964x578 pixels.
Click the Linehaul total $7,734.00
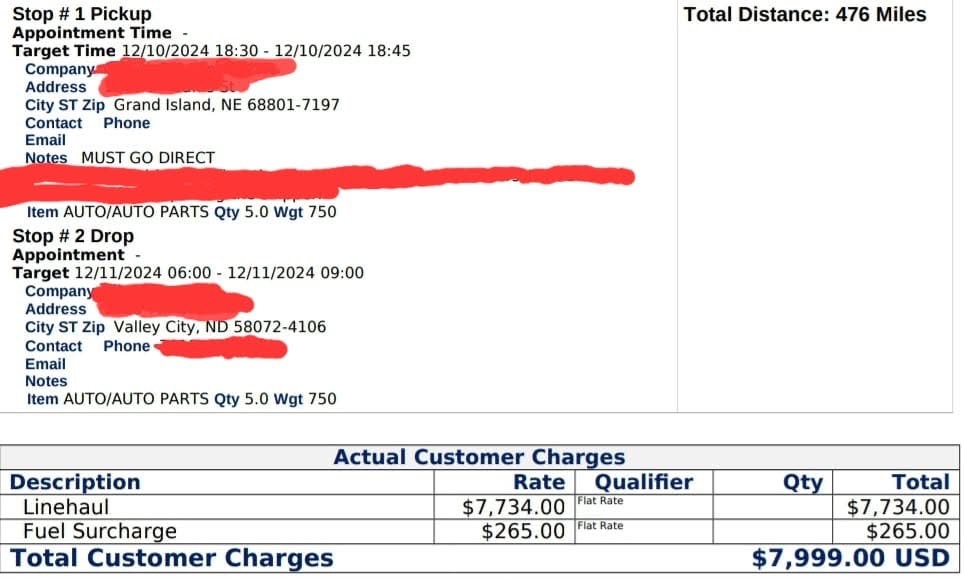[898, 507]
